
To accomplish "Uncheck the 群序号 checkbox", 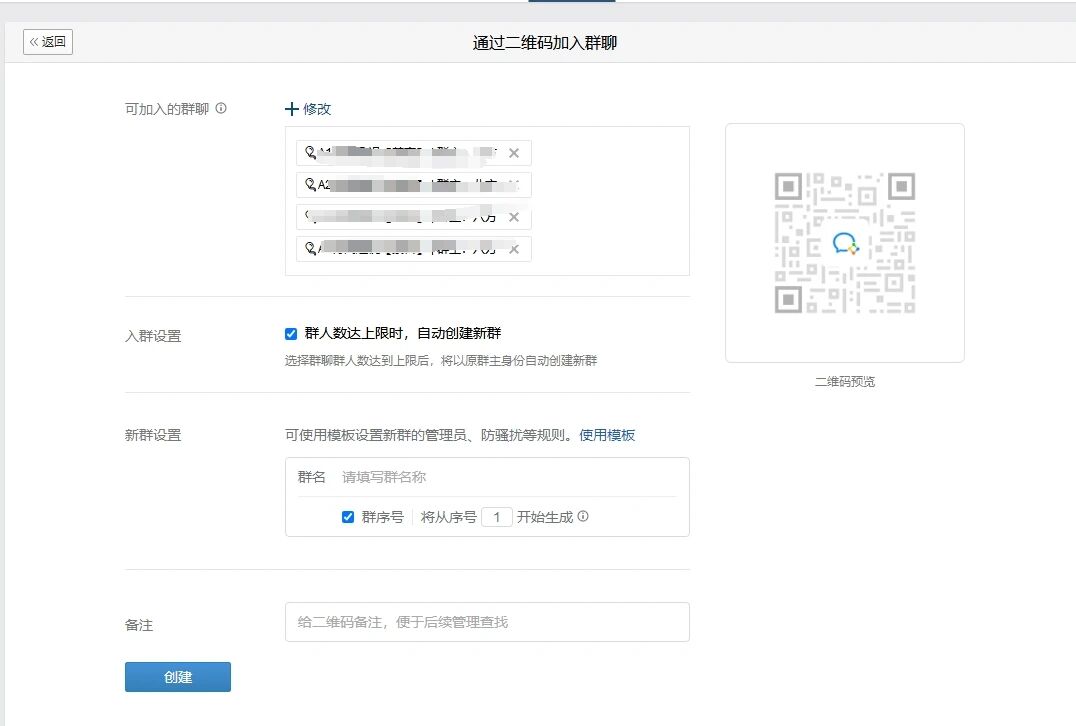I will [348, 517].
